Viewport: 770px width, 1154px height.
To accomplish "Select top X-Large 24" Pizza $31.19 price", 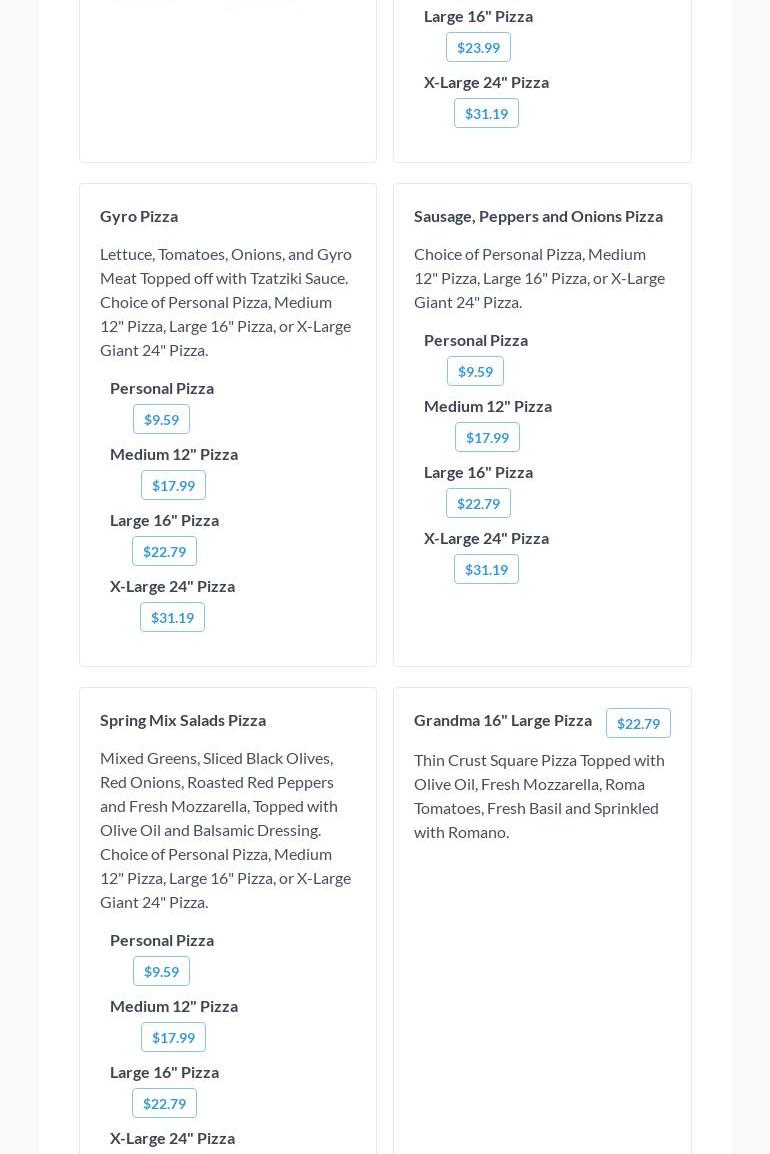I will (486, 113).
